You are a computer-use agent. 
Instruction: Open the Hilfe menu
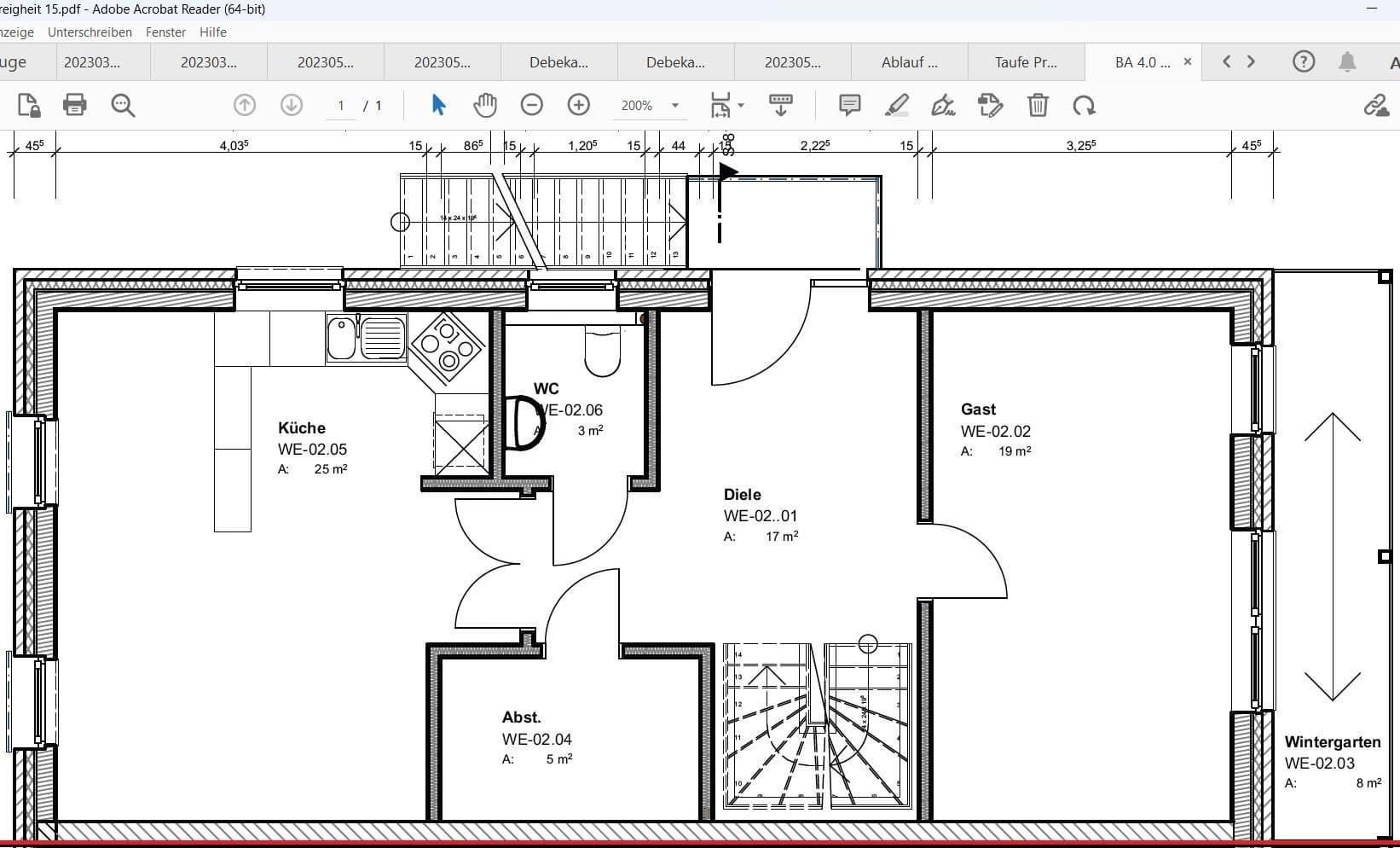coord(213,32)
